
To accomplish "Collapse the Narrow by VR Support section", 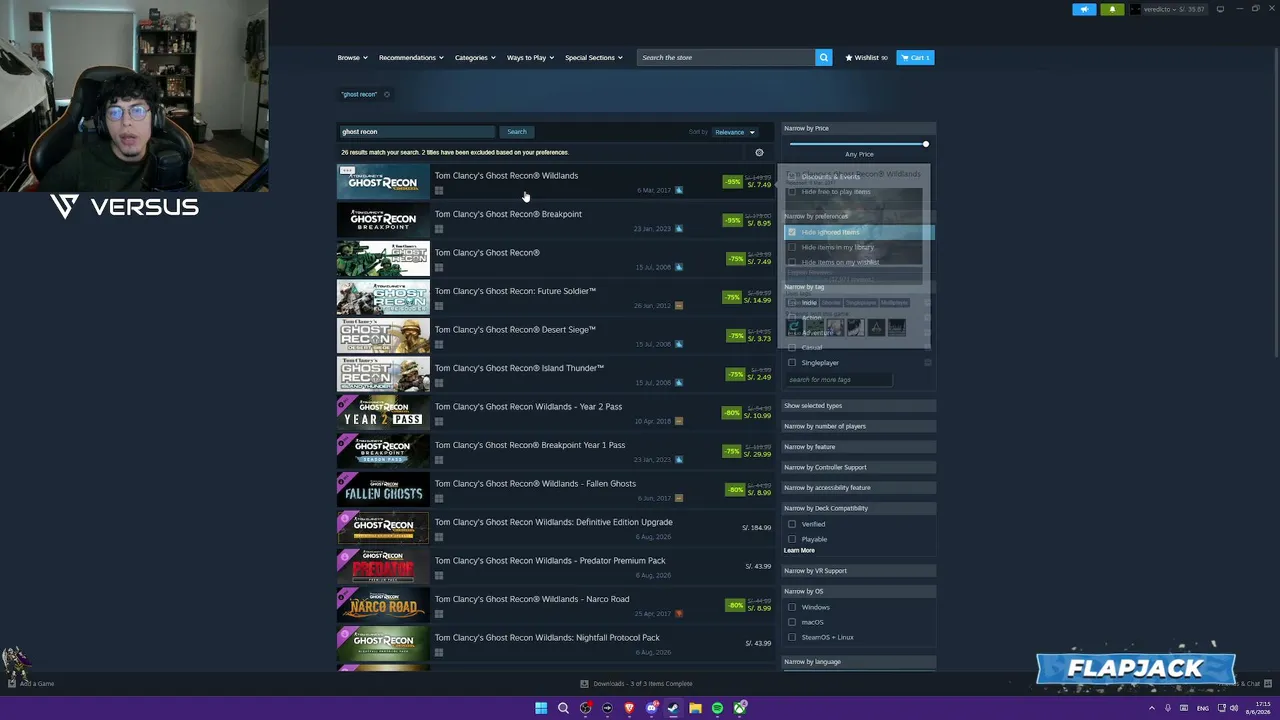I will click(858, 571).
